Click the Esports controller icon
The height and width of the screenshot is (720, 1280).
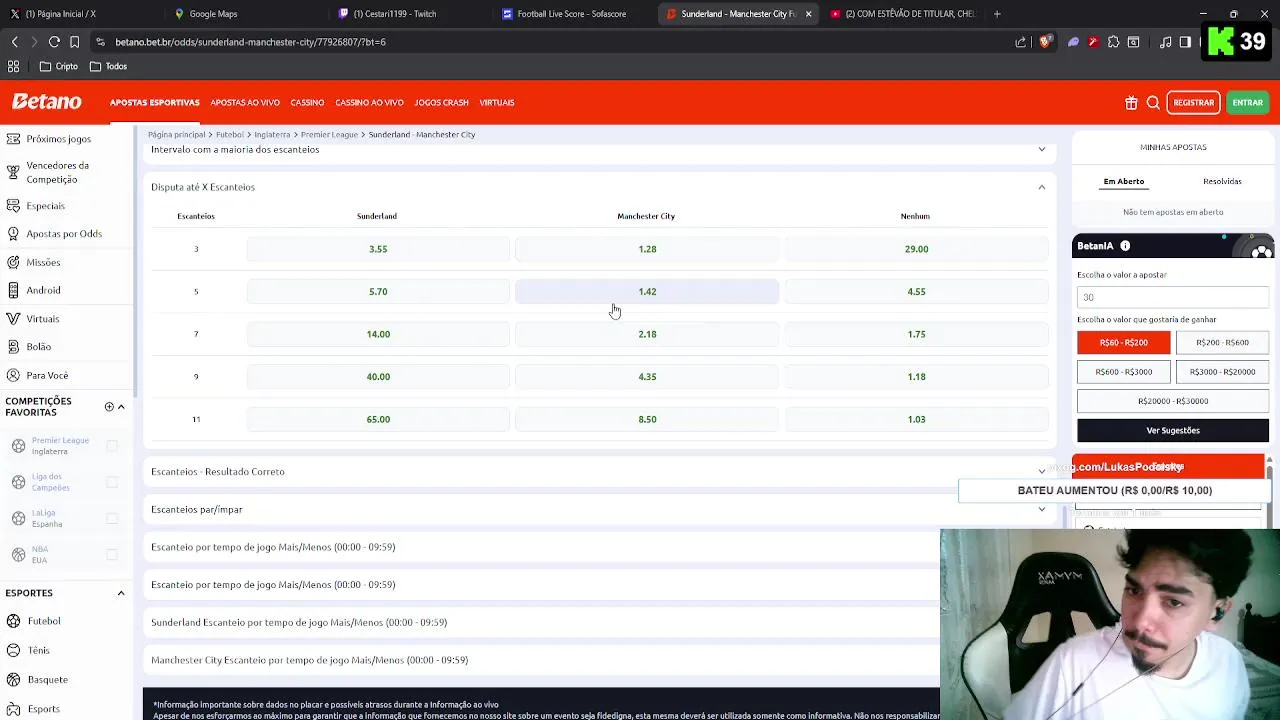13,708
